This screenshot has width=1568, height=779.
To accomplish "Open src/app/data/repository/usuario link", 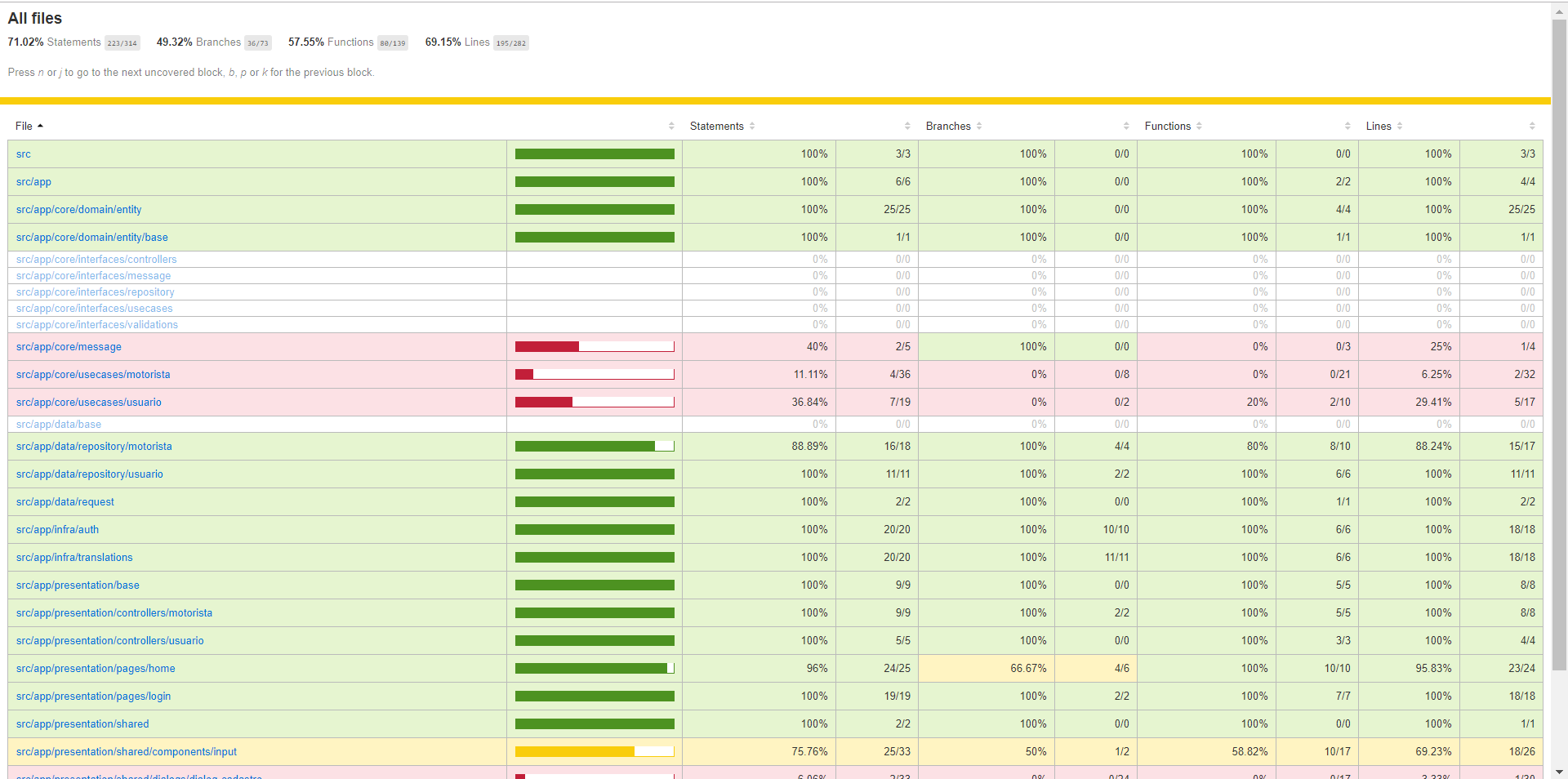I will (90, 474).
